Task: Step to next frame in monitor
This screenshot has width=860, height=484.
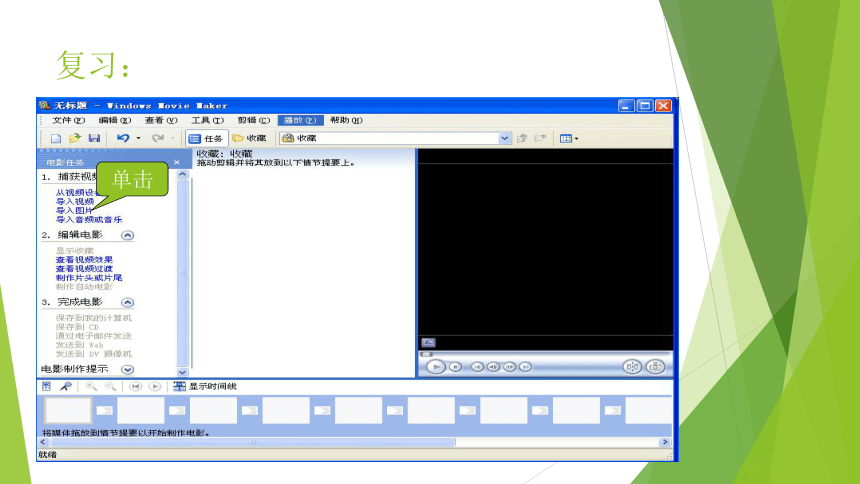Action: click(510, 367)
